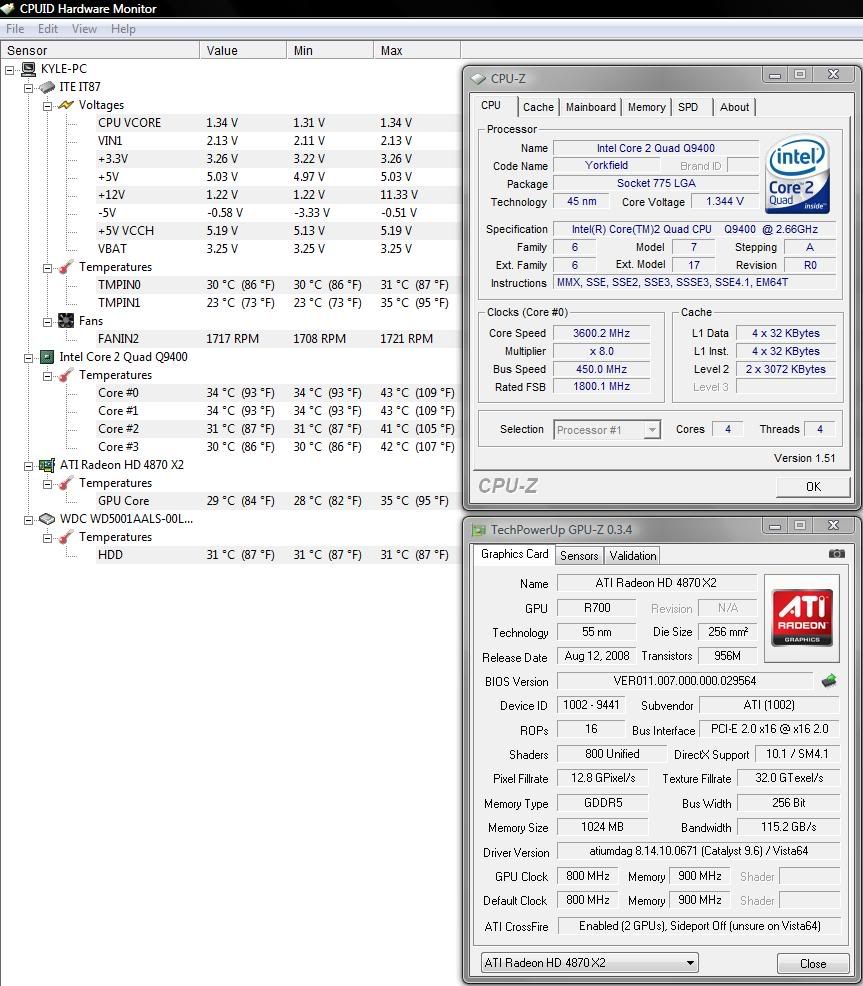Select the Graphics Card tab in GPU-Z
The image size is (863, 986).
tap(515, 554)
